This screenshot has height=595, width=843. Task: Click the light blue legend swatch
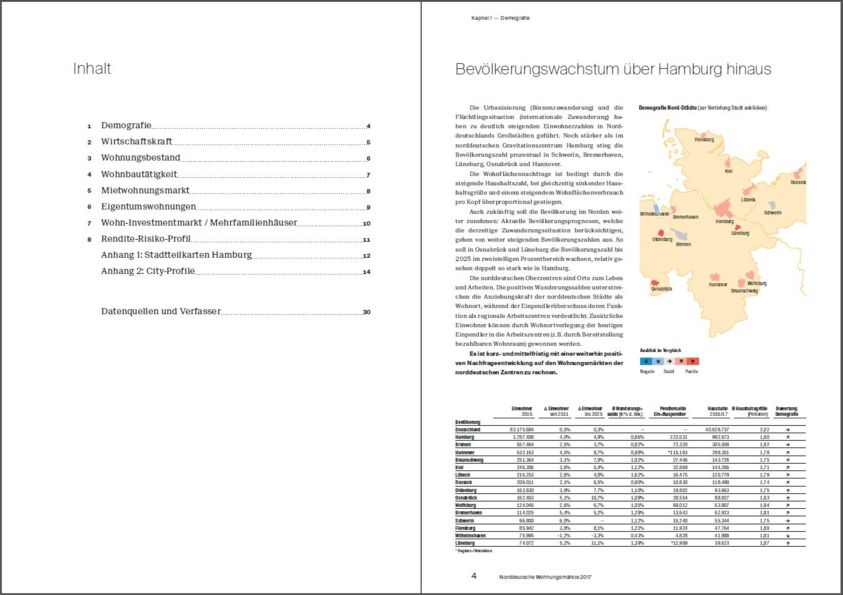(658, 362)
